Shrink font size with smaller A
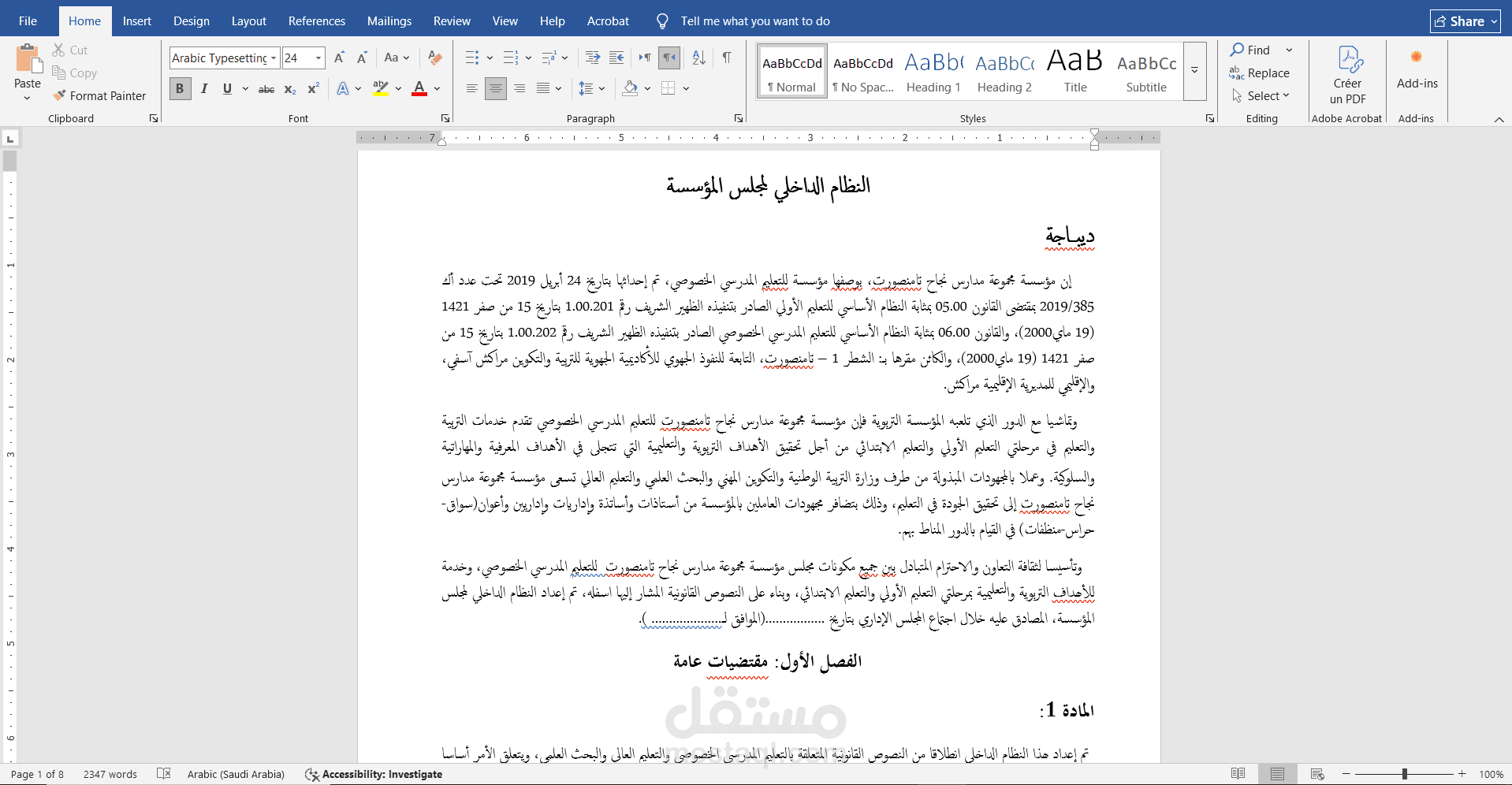 [362, 58]
